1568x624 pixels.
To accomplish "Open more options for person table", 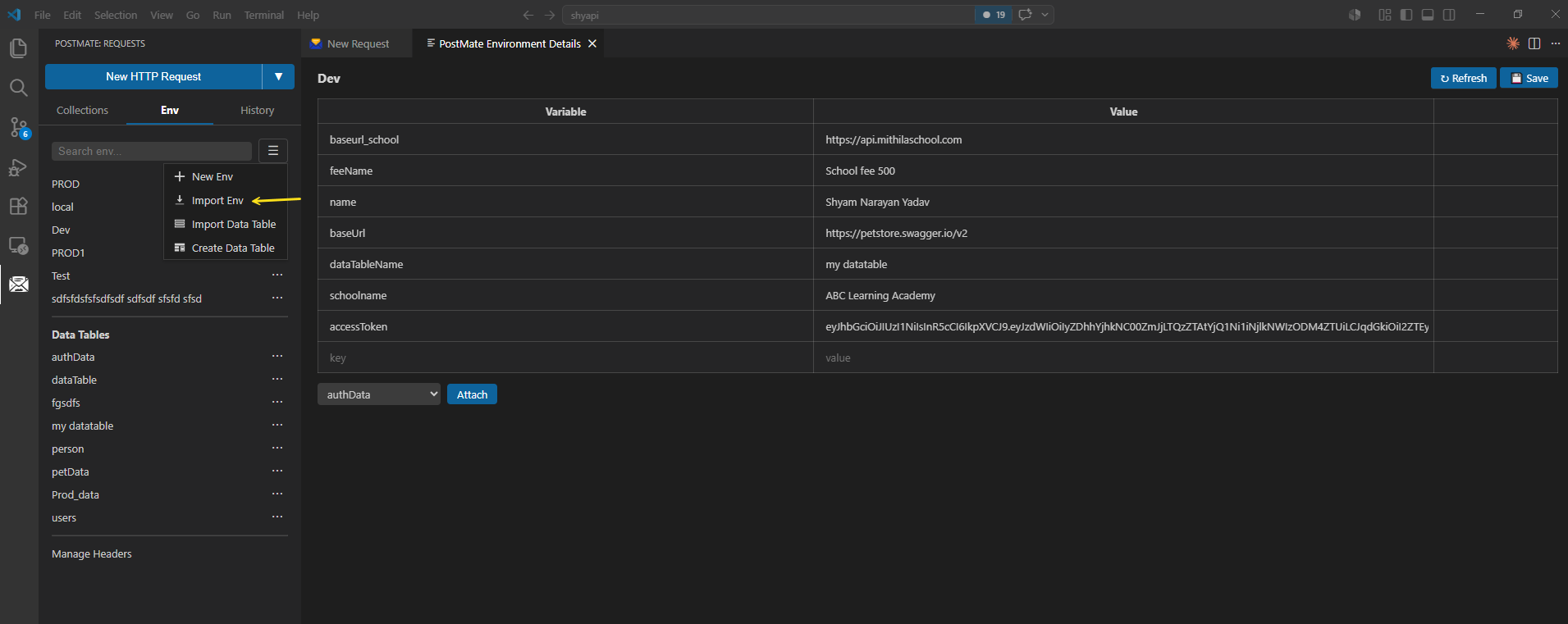I will point(277,449).
